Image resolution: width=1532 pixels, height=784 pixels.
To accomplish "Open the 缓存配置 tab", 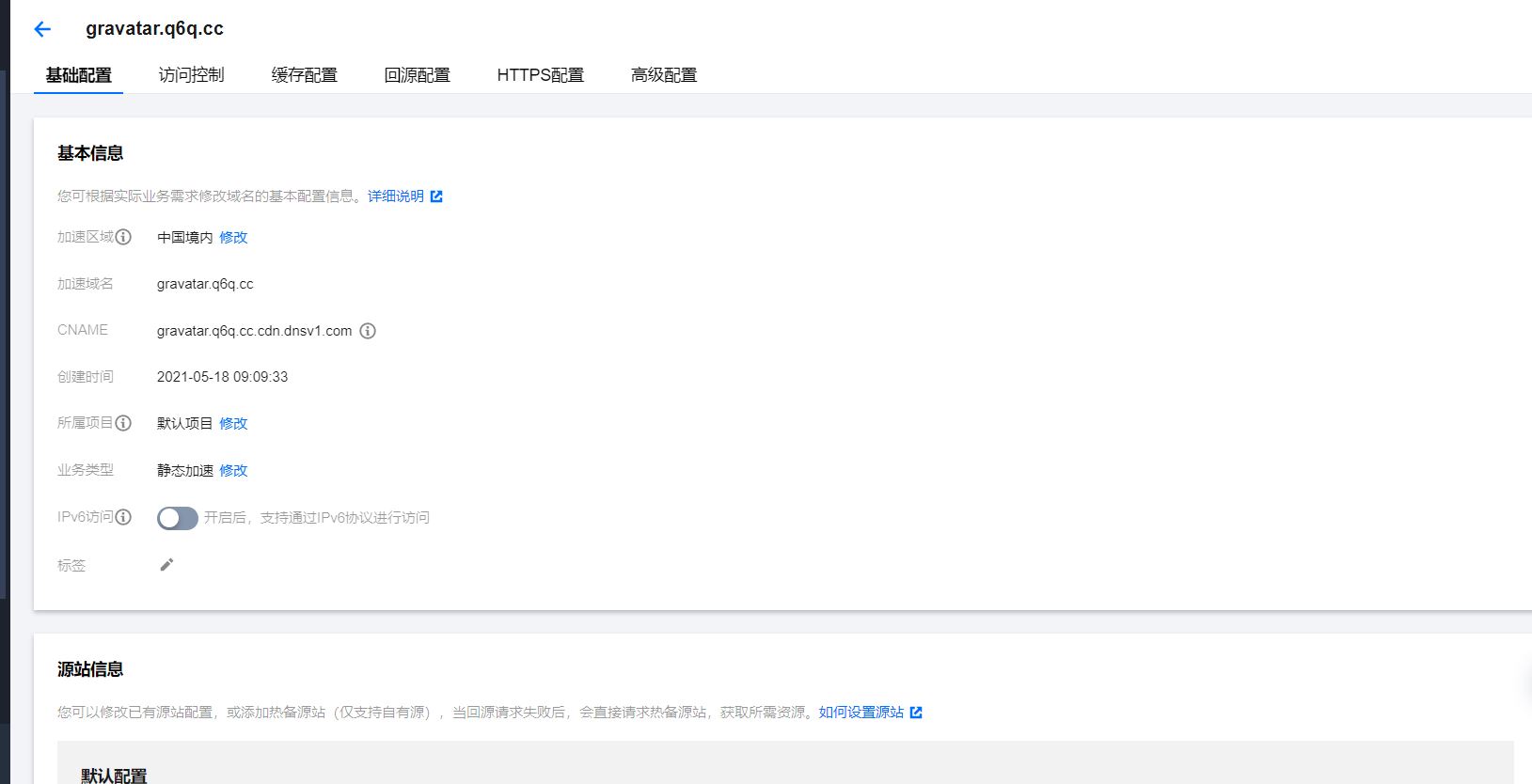I will pyautogui.click(x=304, y=75).
